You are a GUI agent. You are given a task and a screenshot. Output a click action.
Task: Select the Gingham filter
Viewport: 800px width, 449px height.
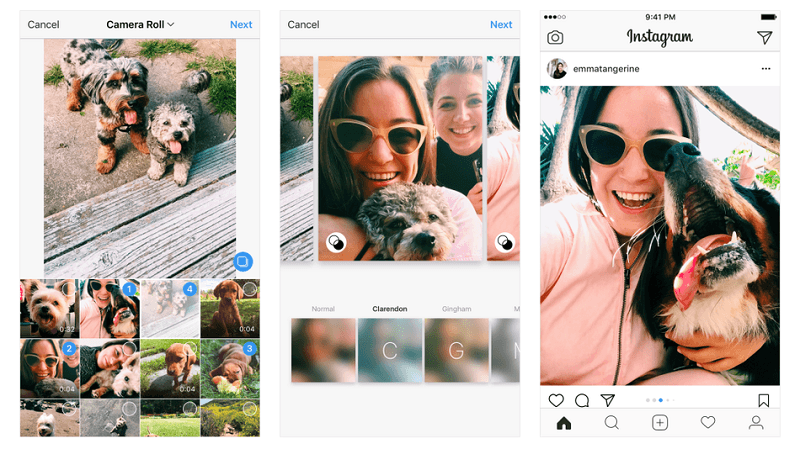pos(456,350)
